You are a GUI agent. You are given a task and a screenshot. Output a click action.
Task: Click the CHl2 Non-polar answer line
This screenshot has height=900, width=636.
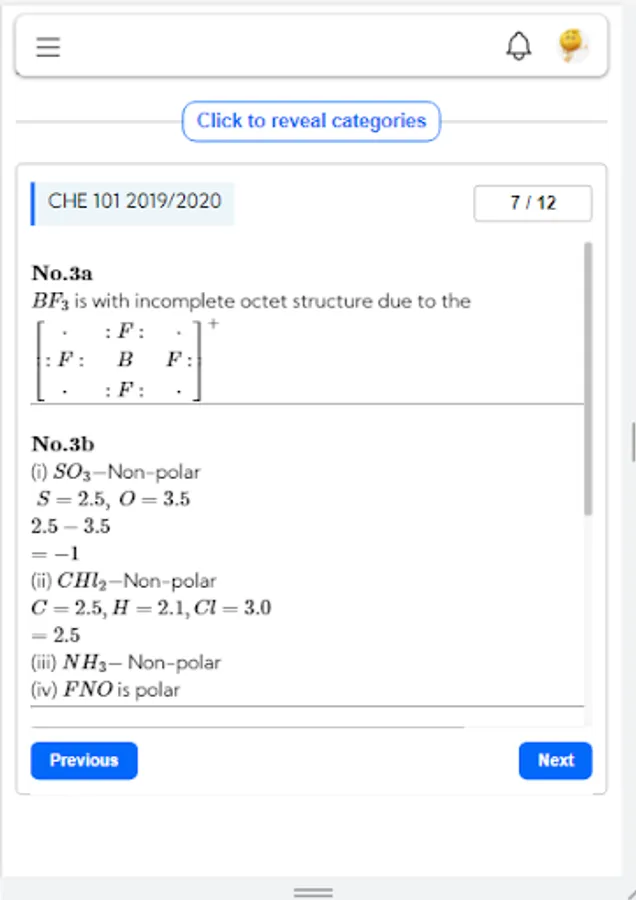[124, 581]
